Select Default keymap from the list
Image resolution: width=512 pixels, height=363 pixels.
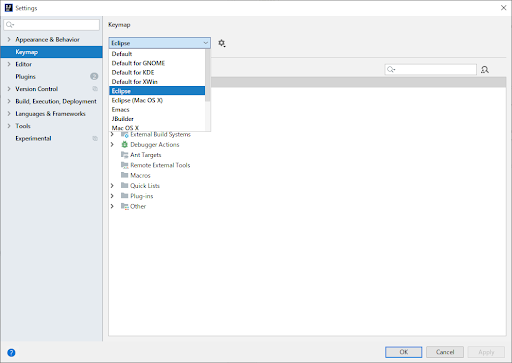(x=157, y=54)
